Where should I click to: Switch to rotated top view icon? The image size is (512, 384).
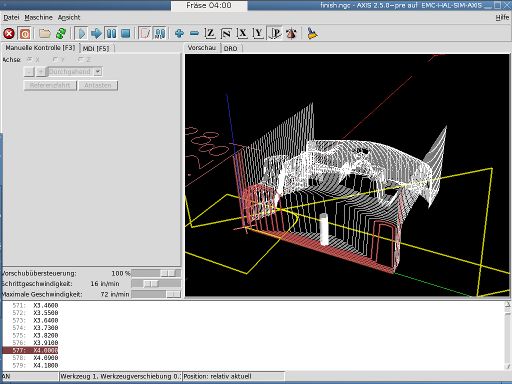click(x=226, y=33)
